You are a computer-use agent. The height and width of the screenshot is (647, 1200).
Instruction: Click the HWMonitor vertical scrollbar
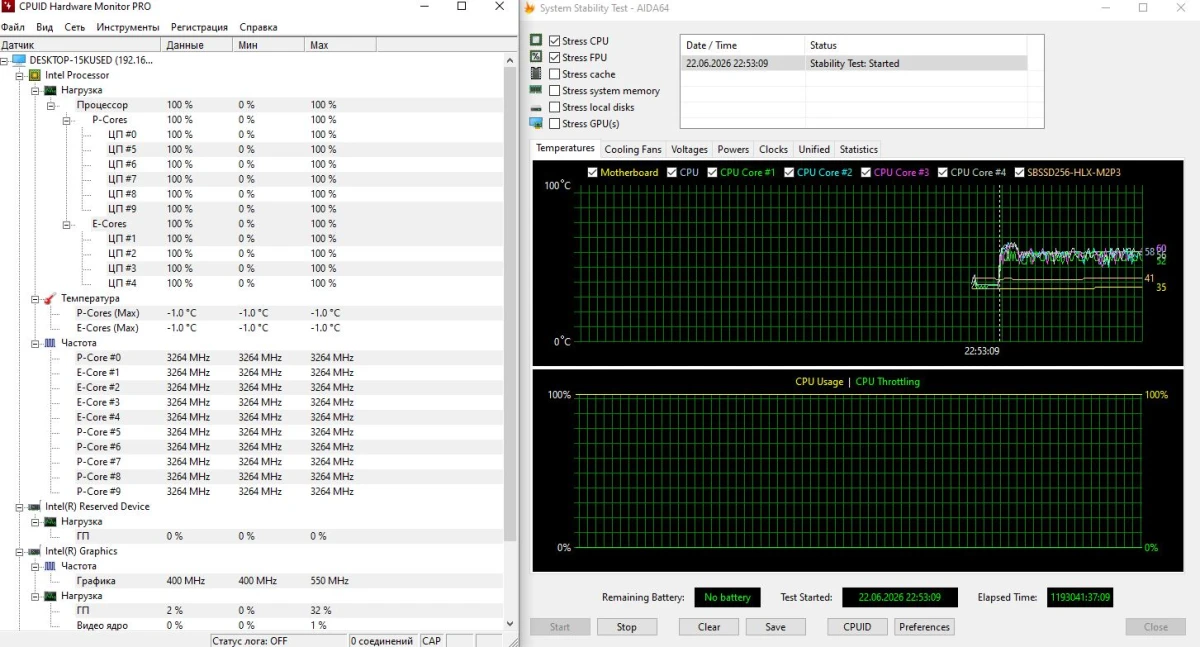coord(510,340)
